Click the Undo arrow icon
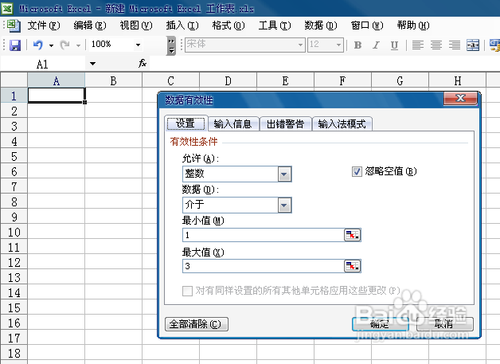Viewport: 500px width, 364px height. pos(38,45)
